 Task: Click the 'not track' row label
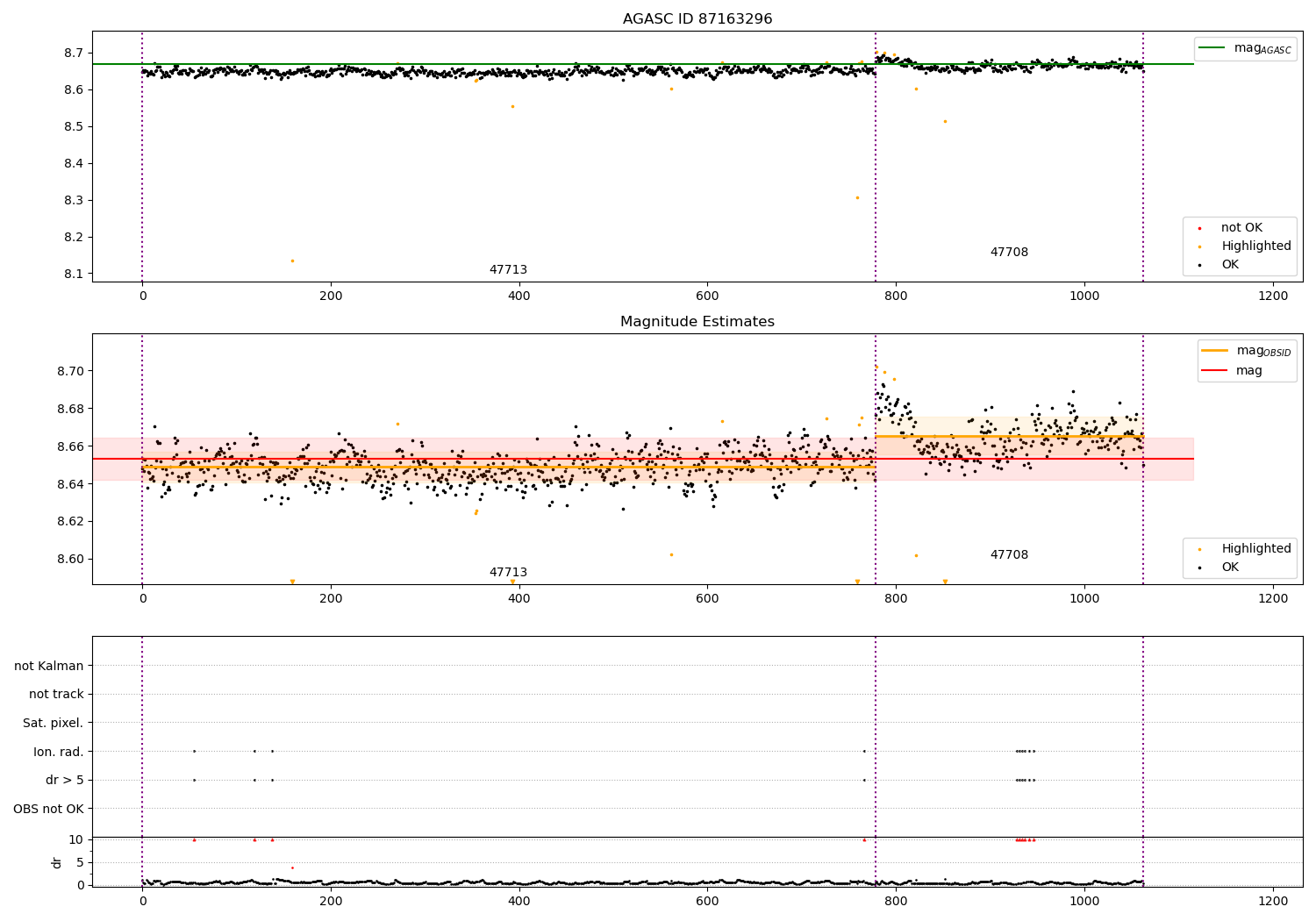[56, 695]
